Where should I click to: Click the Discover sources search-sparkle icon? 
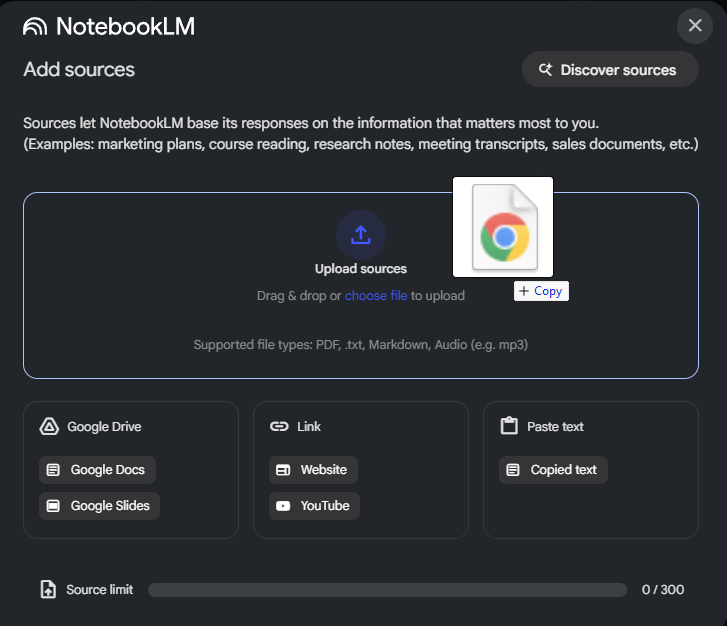click(x=546, y=70)
